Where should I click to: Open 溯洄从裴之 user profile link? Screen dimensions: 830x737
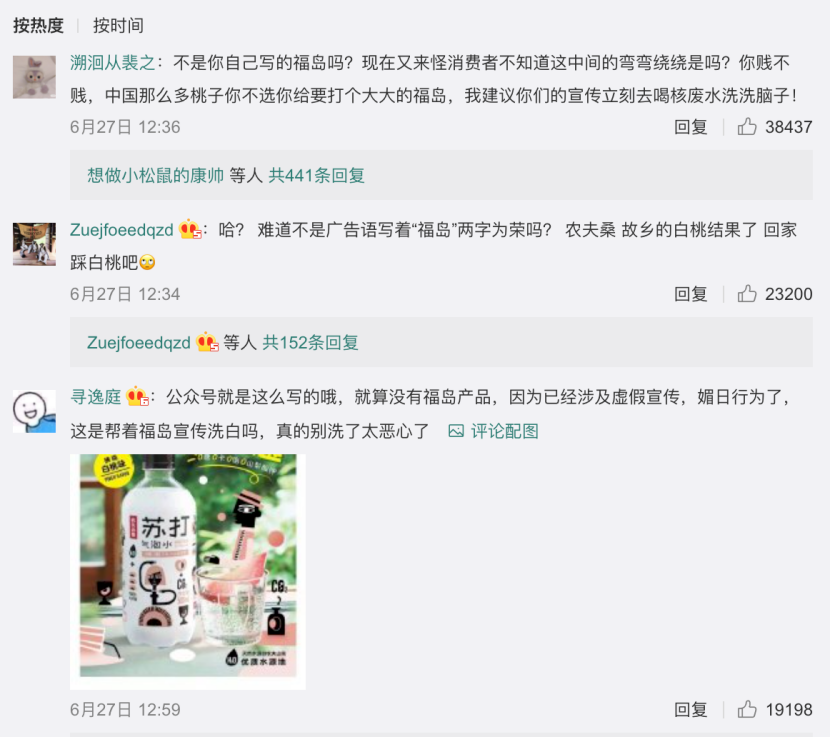[x=113, y=63]
